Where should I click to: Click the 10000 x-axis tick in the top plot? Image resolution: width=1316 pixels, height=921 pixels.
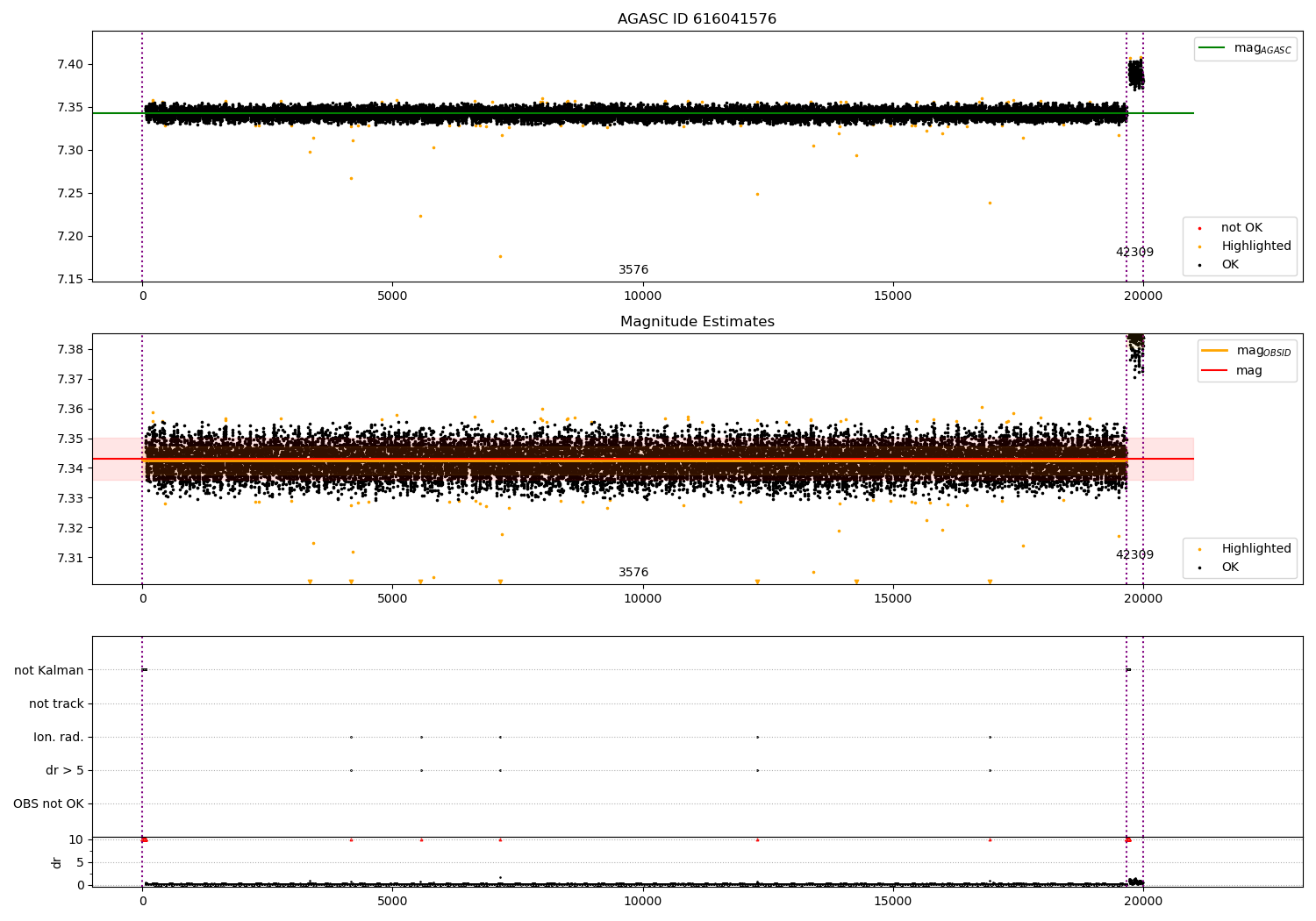pyautogui.click(x=643, y=296)
